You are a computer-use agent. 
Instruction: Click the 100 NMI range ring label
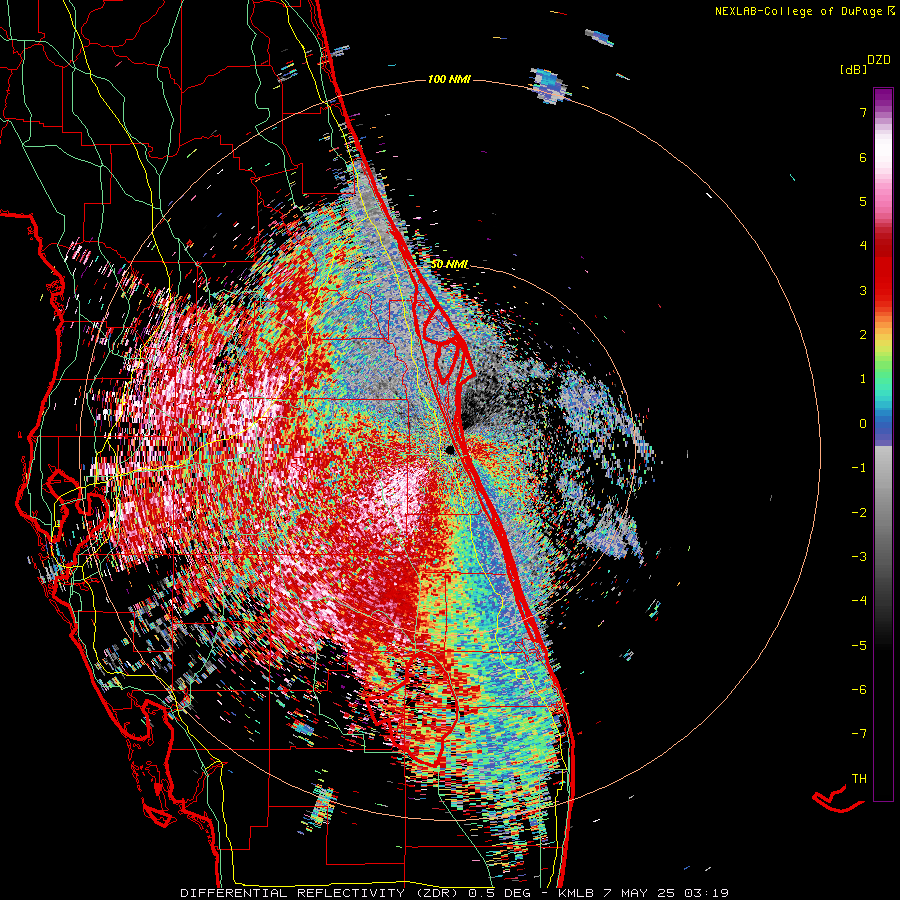pos(449,79)
